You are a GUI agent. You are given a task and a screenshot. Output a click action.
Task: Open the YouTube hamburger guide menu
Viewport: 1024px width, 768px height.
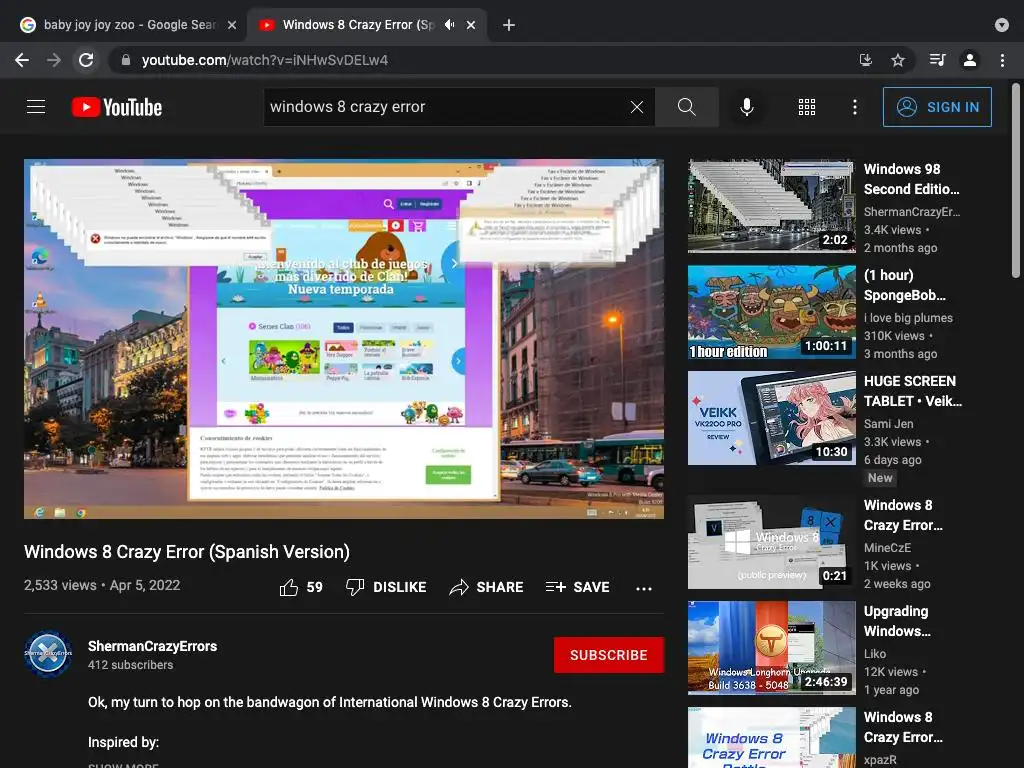click(x=36, y=106)
